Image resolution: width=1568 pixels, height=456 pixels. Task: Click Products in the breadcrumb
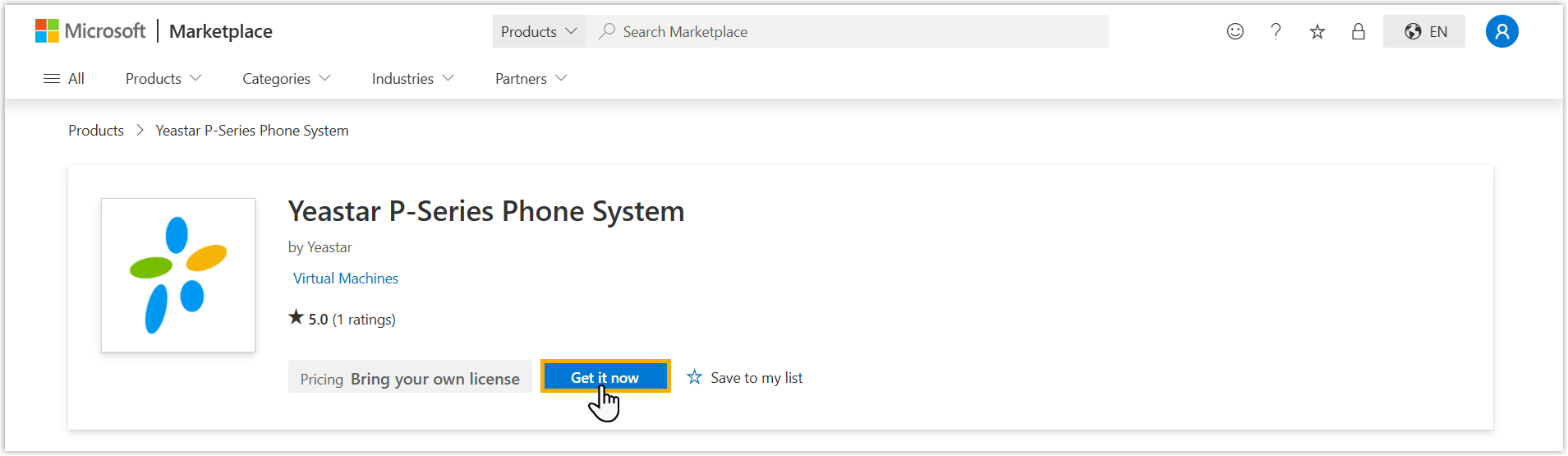tap(96, 131)
